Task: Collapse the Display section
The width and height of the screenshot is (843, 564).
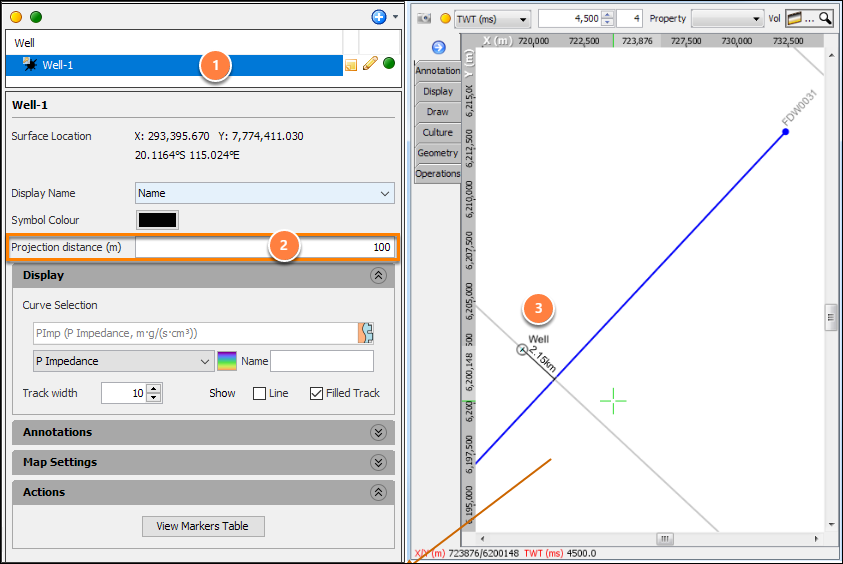Action: point(378,276)
